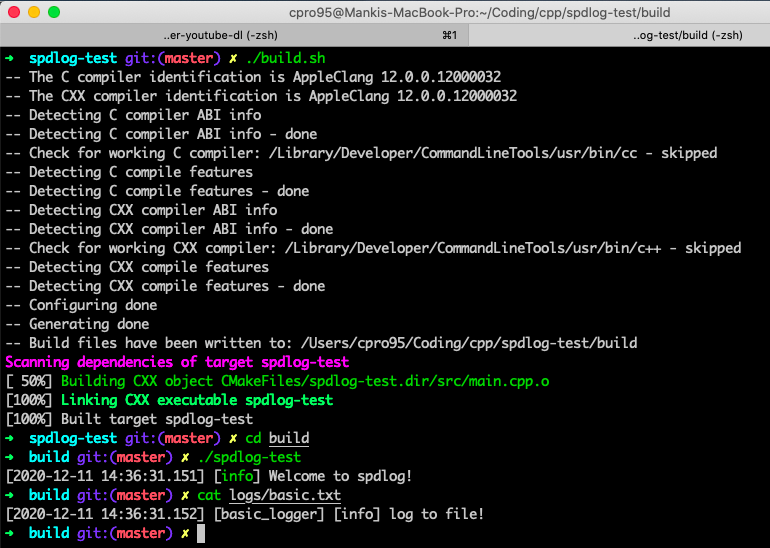Click the /Library/Developer/CommandLineTools/usr/bin/cc path
Screen dimensions: 770x548
click(x=453, y=153)
